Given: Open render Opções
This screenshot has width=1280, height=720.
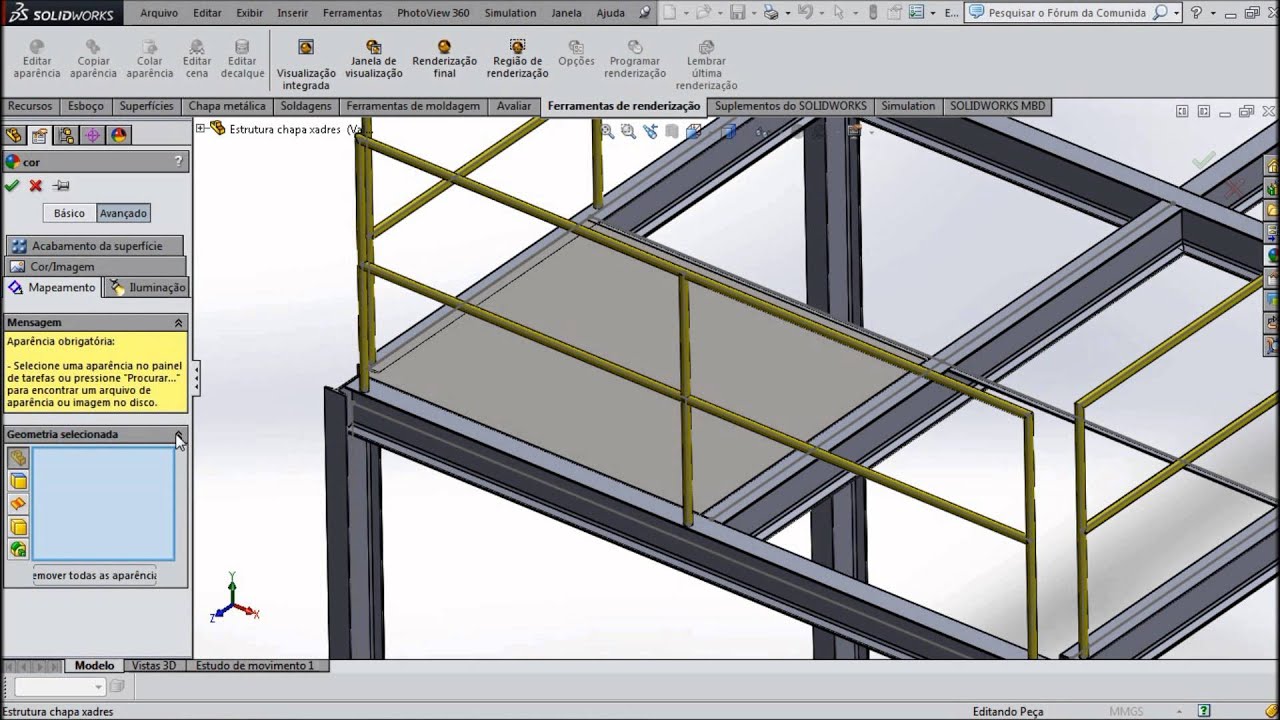Looking at the screenshot, I should point(576,54).
